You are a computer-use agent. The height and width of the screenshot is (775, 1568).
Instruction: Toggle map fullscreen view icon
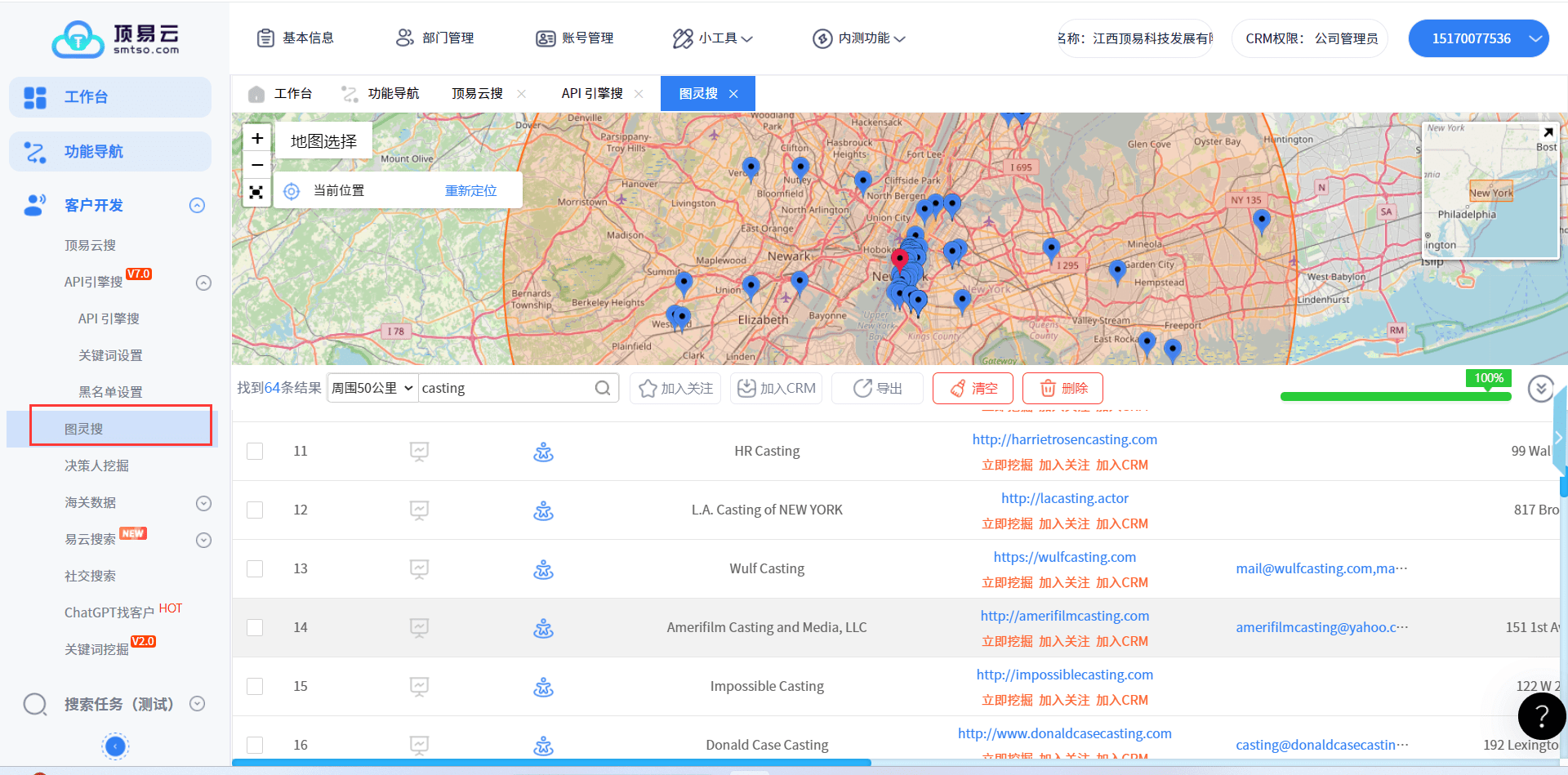click(256, 192)
